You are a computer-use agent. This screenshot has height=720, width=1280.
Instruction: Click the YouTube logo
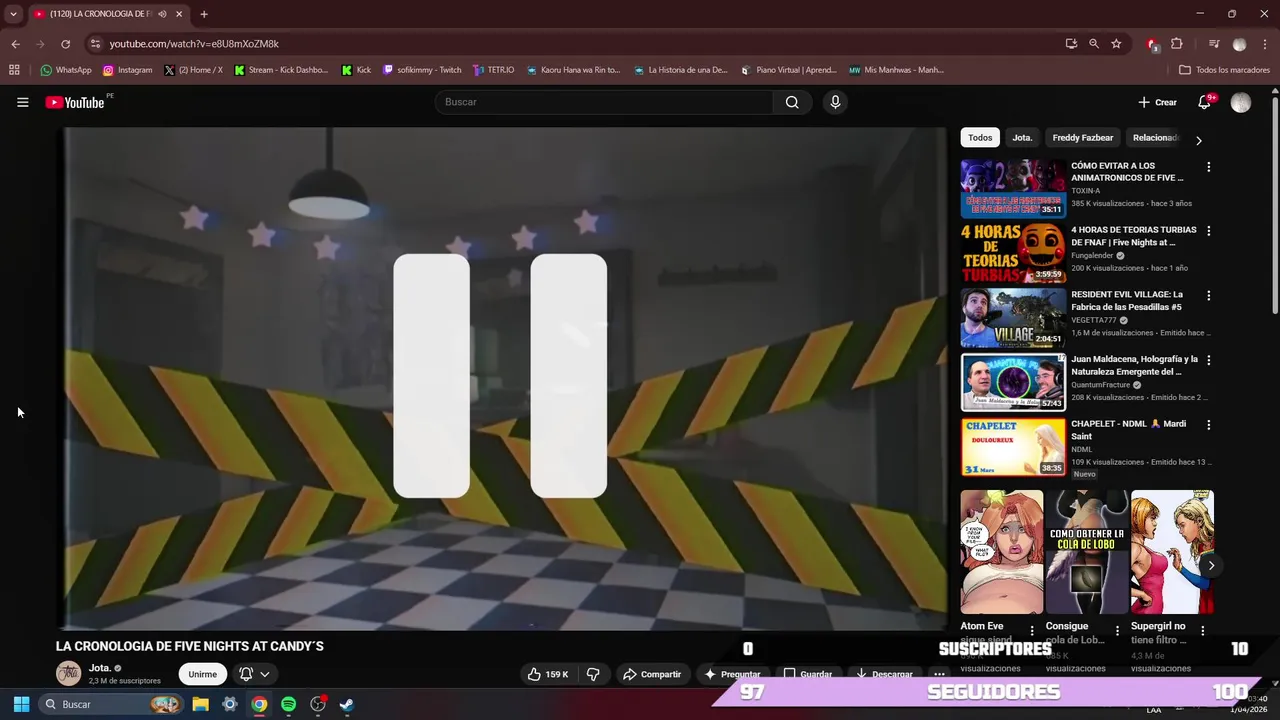[x=75, y=102]
